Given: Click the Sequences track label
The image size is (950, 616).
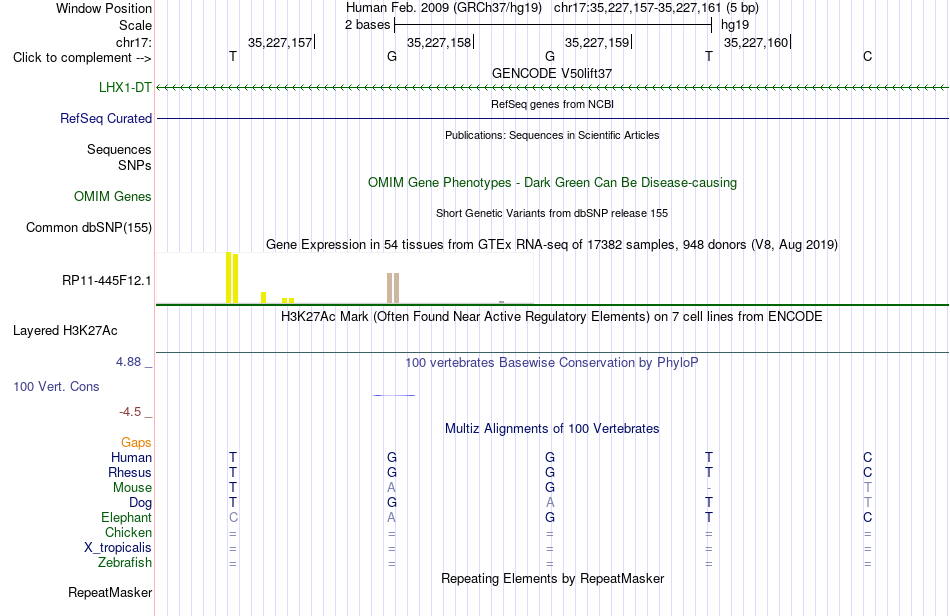Looking at the screenshot, I should point(119,149).
